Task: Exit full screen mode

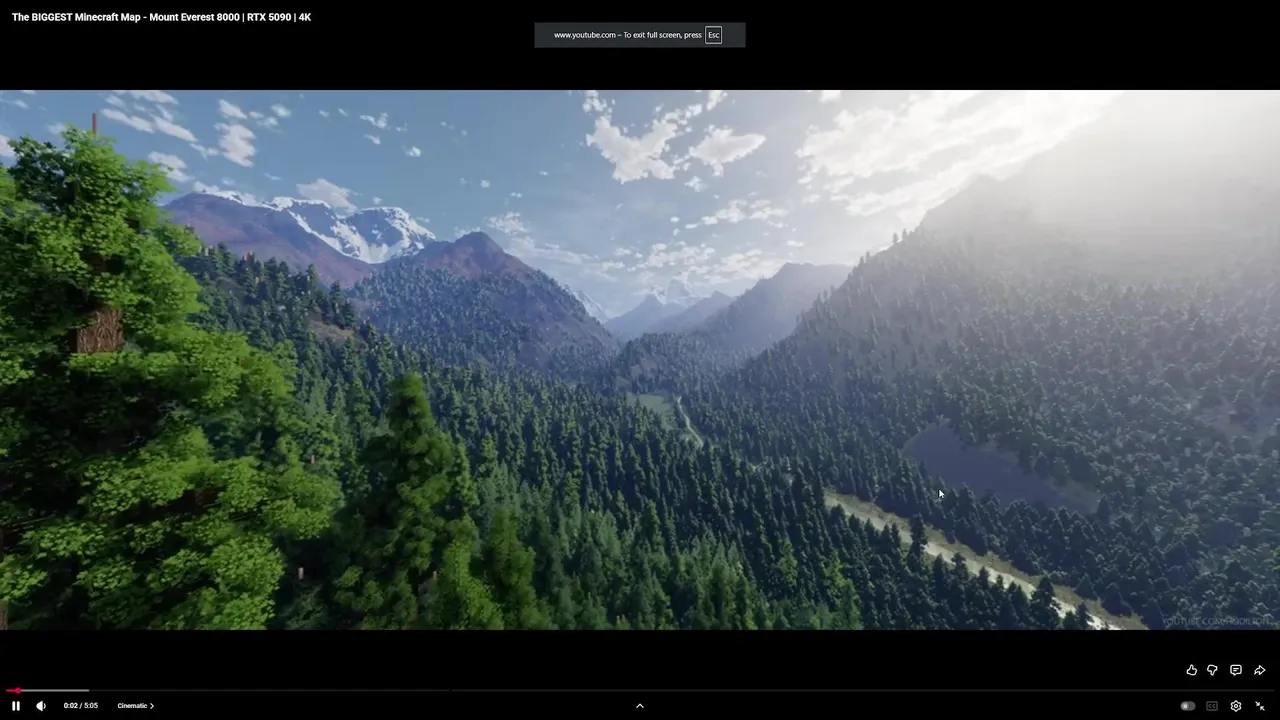Action: [x=1260, y=706]
